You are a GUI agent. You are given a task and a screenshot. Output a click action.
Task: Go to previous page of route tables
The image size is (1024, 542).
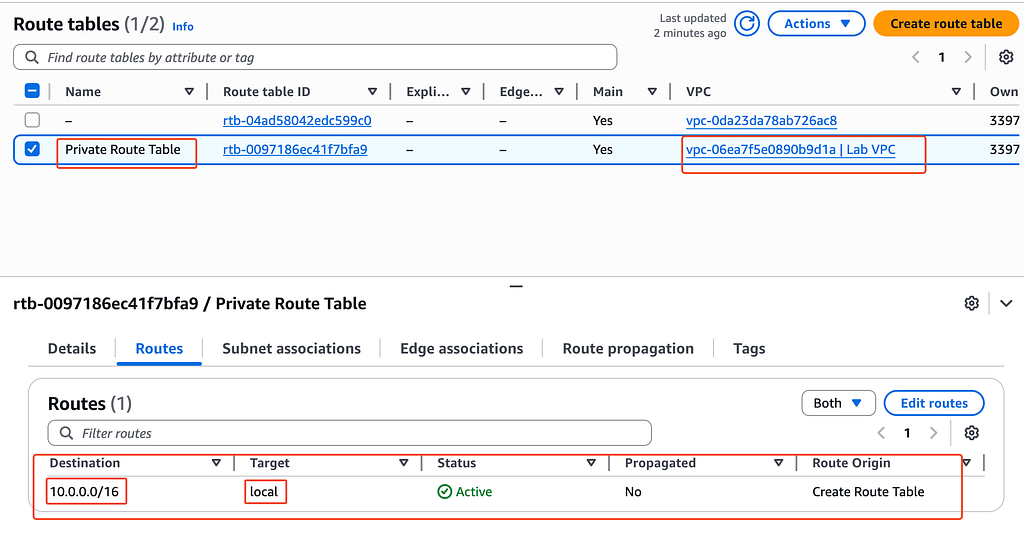pos(916,57)
